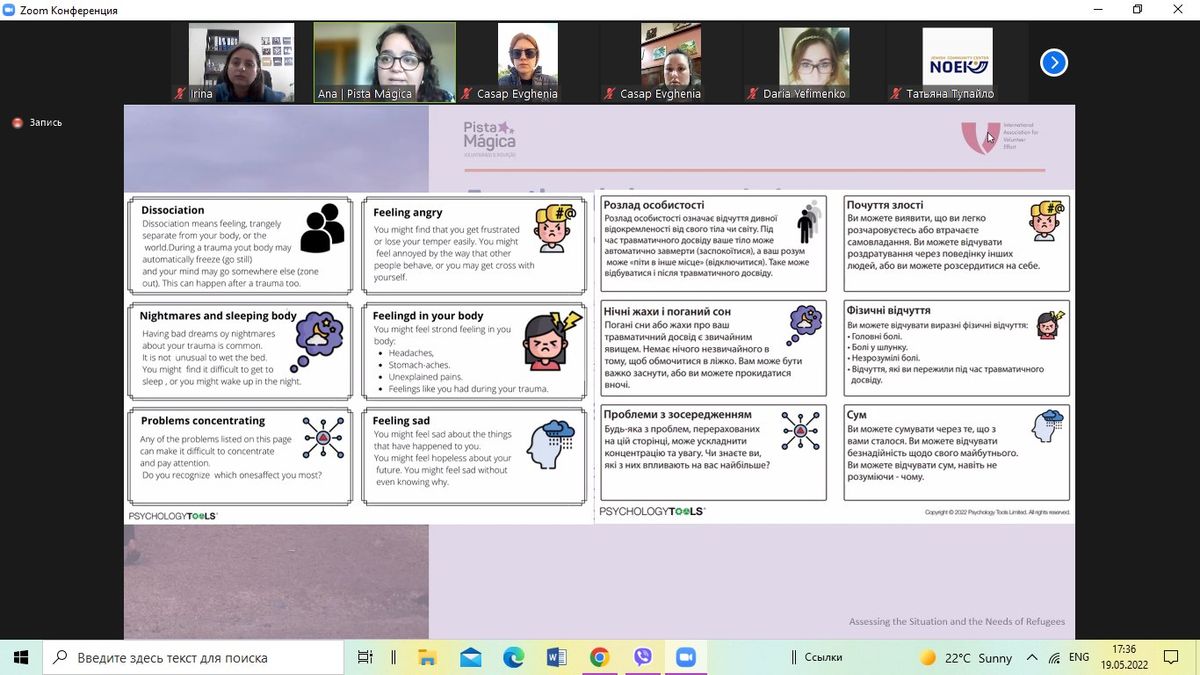The image size is (1200, 675).
Task: Open Viber from the taskbar
Action: [x=643, y=657]
